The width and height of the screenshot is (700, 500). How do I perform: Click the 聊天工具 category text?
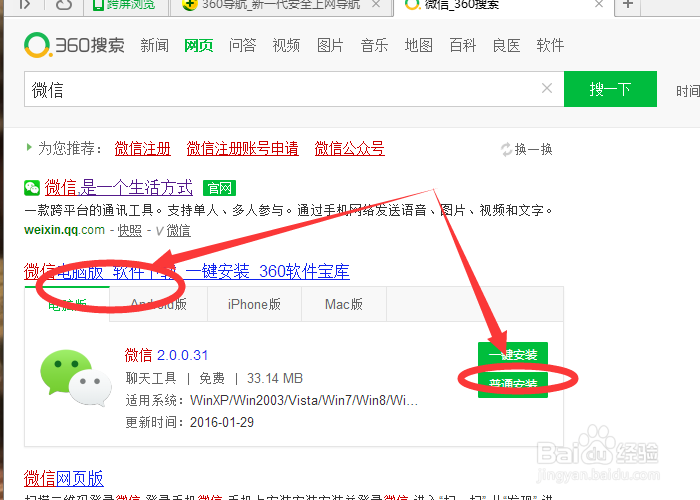point(151,379)
